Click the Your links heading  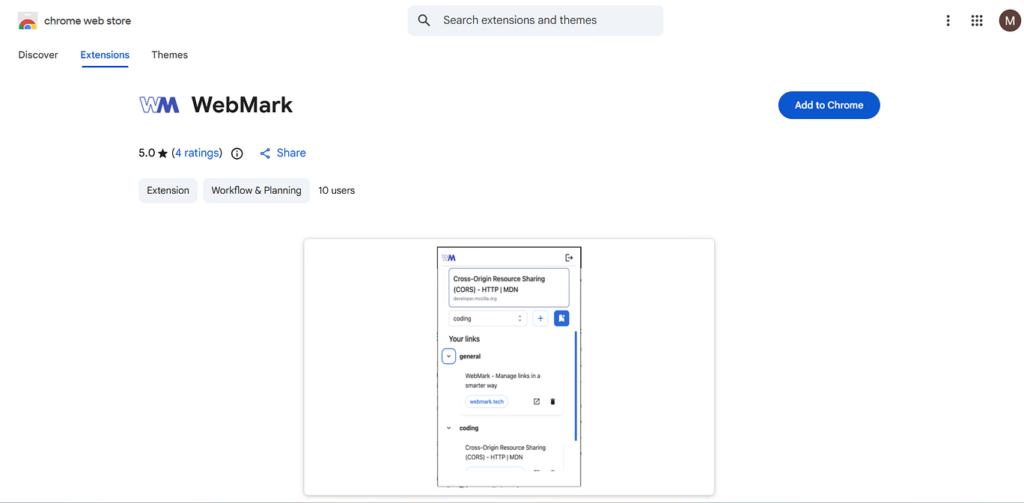tap(464, 339)
